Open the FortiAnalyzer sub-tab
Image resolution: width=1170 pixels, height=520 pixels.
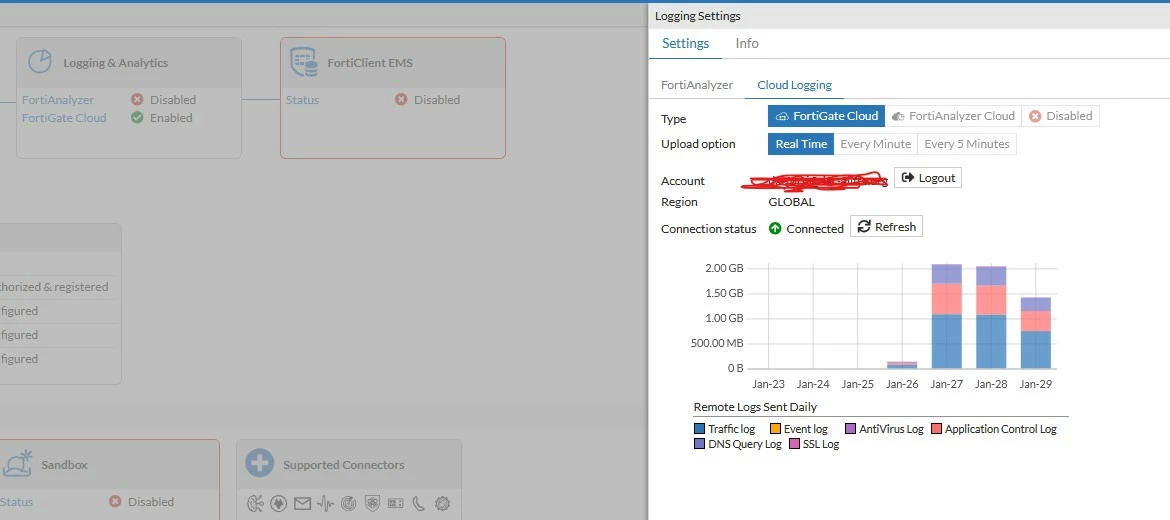tap(697, 85)
